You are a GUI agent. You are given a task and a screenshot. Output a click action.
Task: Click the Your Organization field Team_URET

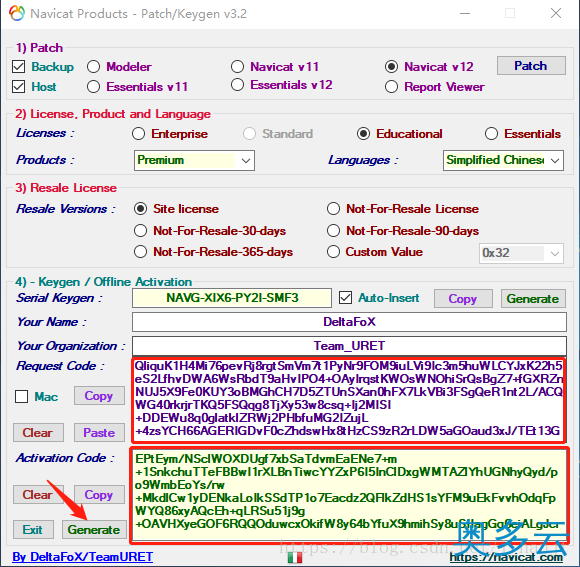tap(349, 346)
